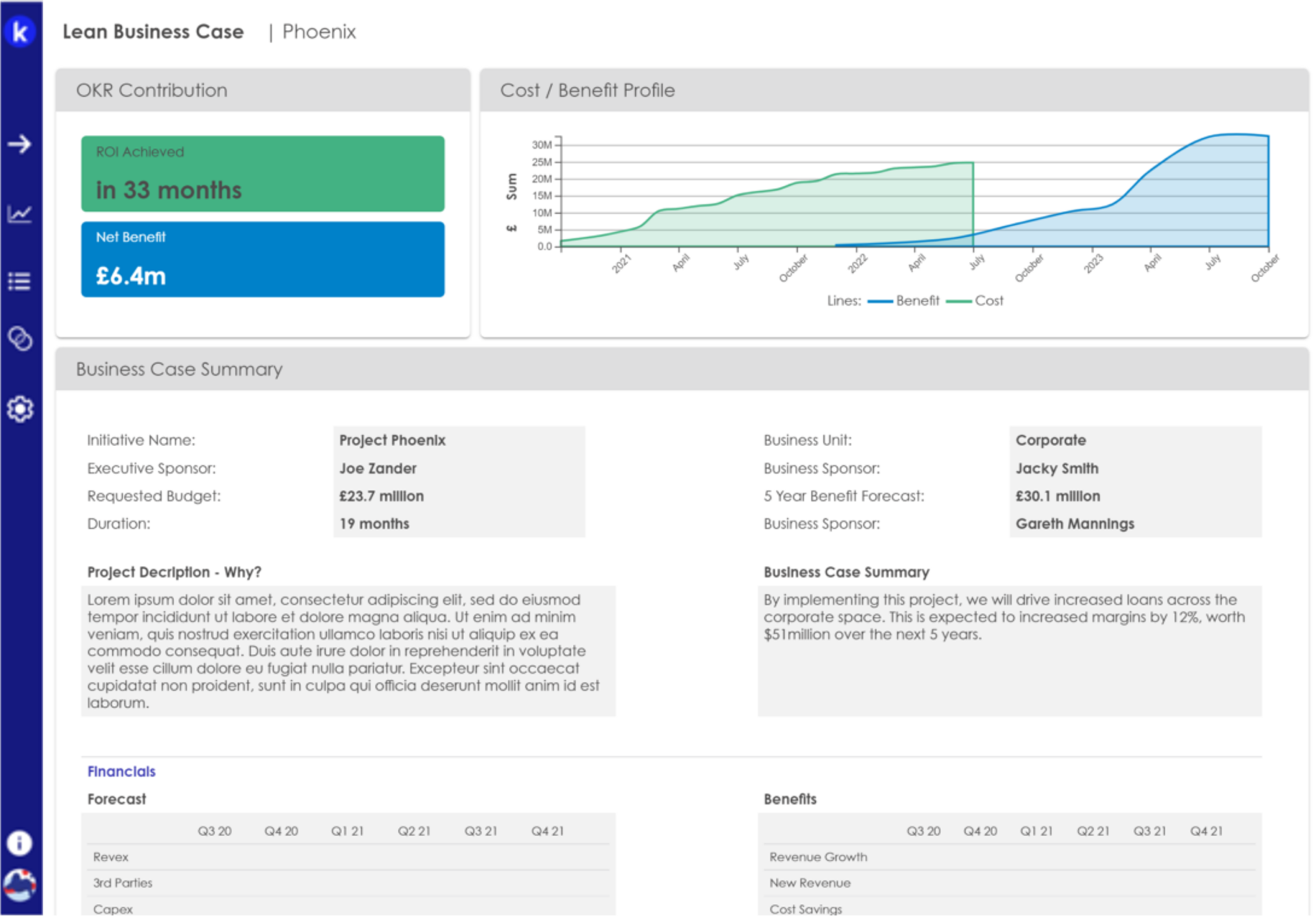
Task: Select the New Revenue benefits row
Action: click(1010, 884)
